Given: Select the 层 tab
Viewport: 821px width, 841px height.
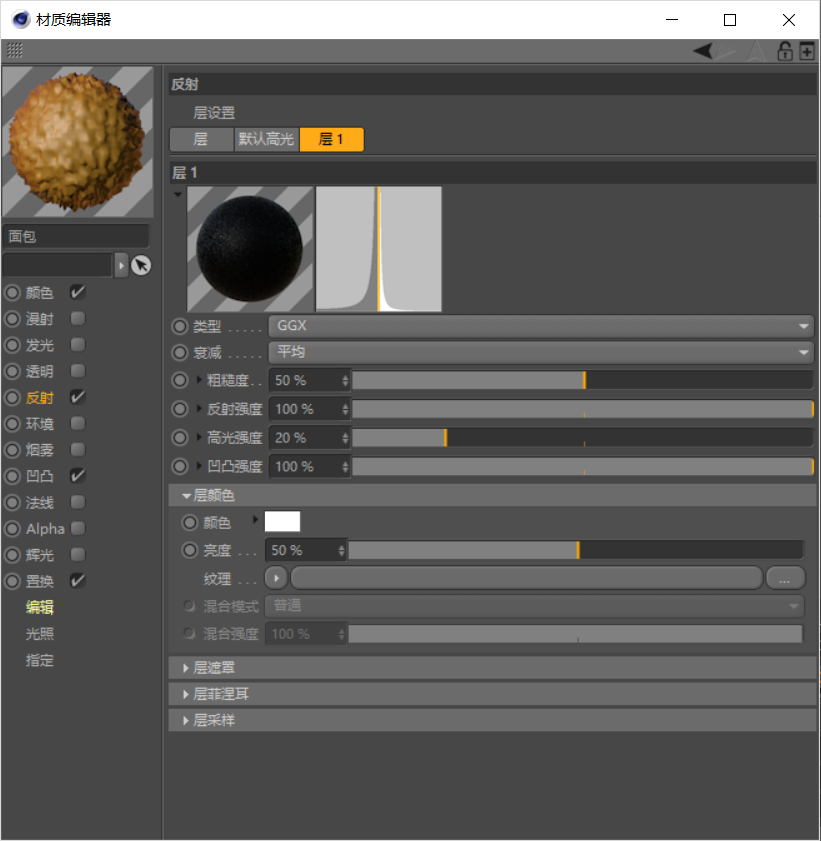Looking at the screenshot, I should click(201, 140).
